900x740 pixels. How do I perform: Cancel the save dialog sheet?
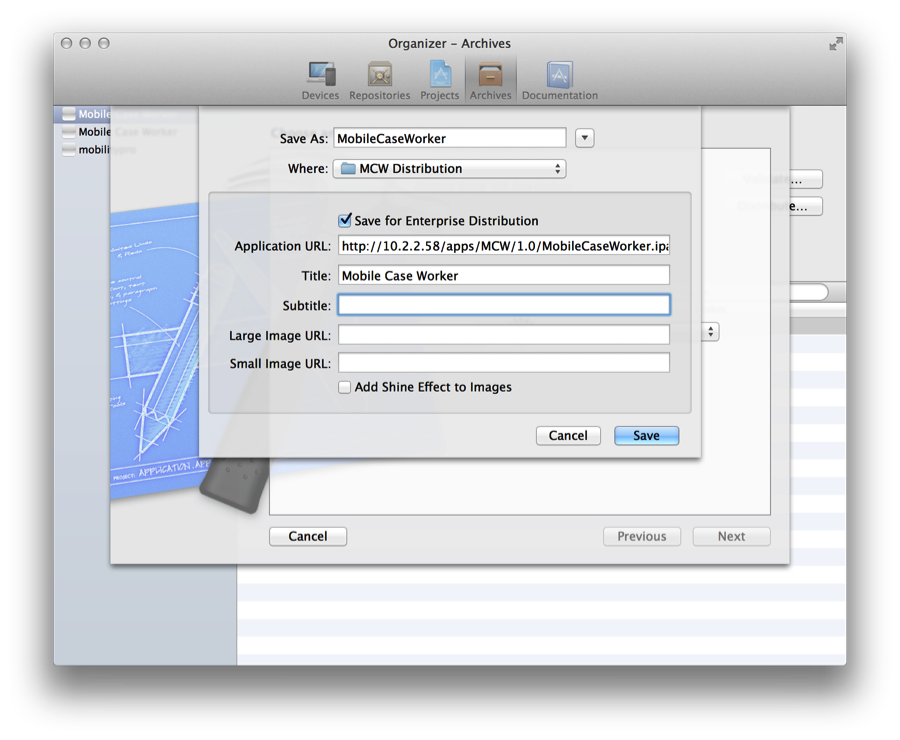[568, 436]
